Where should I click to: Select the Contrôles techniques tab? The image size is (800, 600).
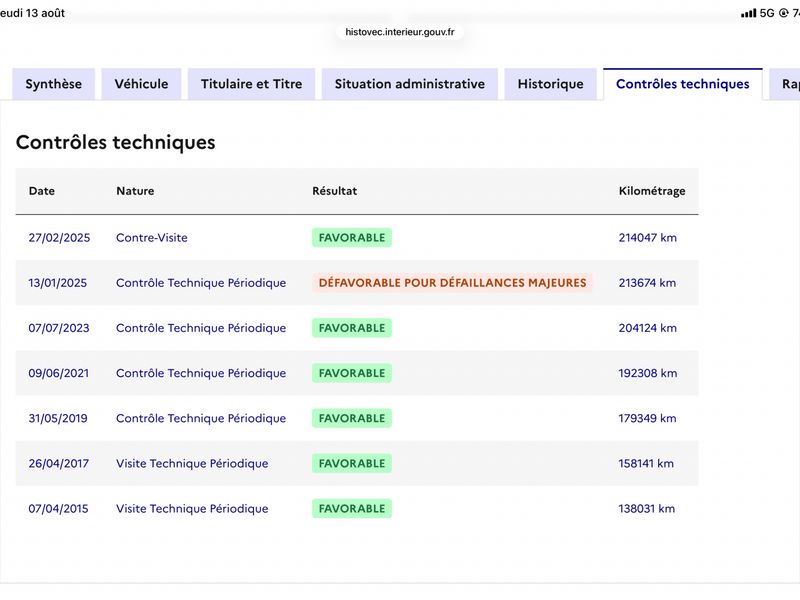(x=683, y=84)
